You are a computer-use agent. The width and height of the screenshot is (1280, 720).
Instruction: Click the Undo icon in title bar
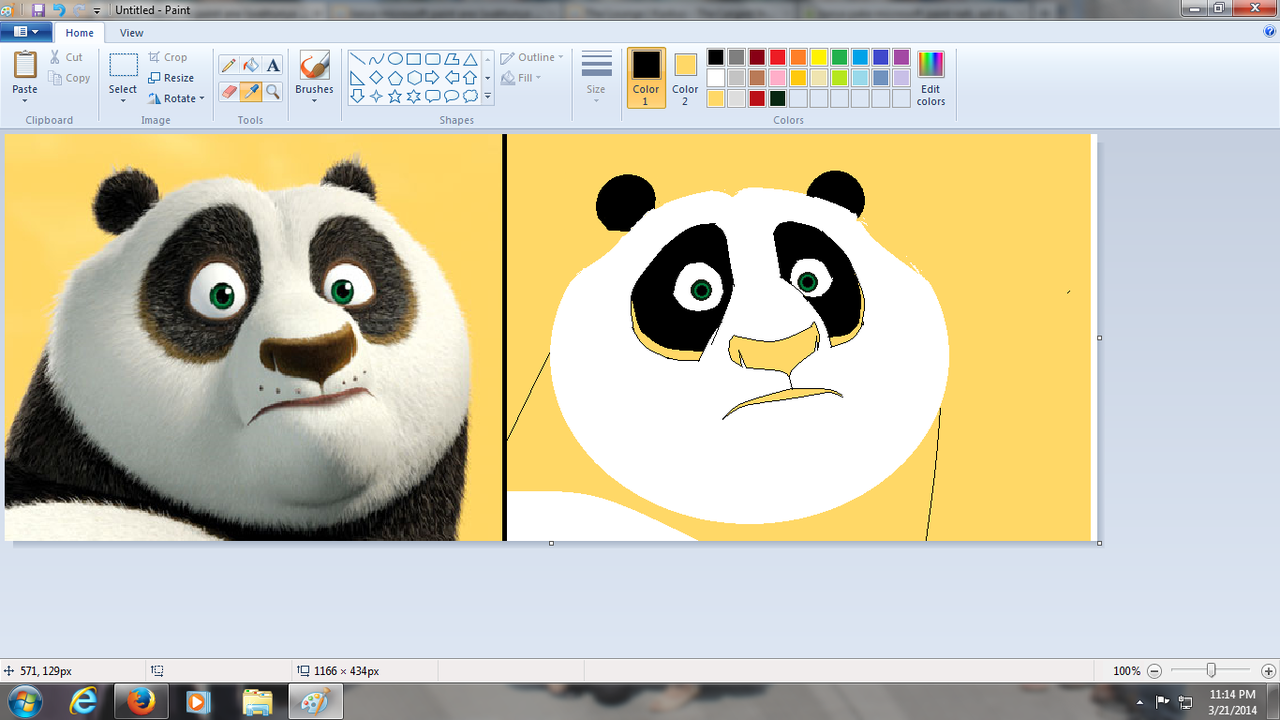click(58, 10)
